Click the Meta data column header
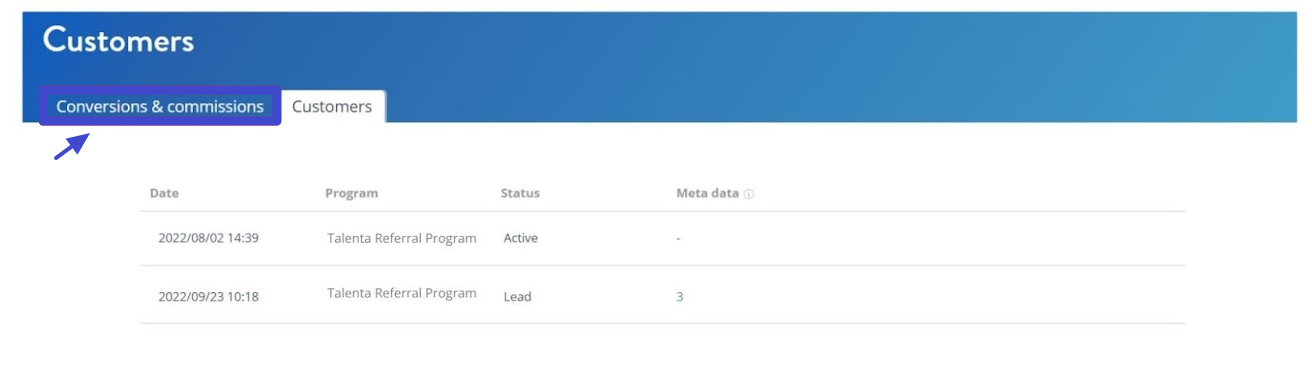The width and height of the screenshot is (1312, 385). pos(708,193)
